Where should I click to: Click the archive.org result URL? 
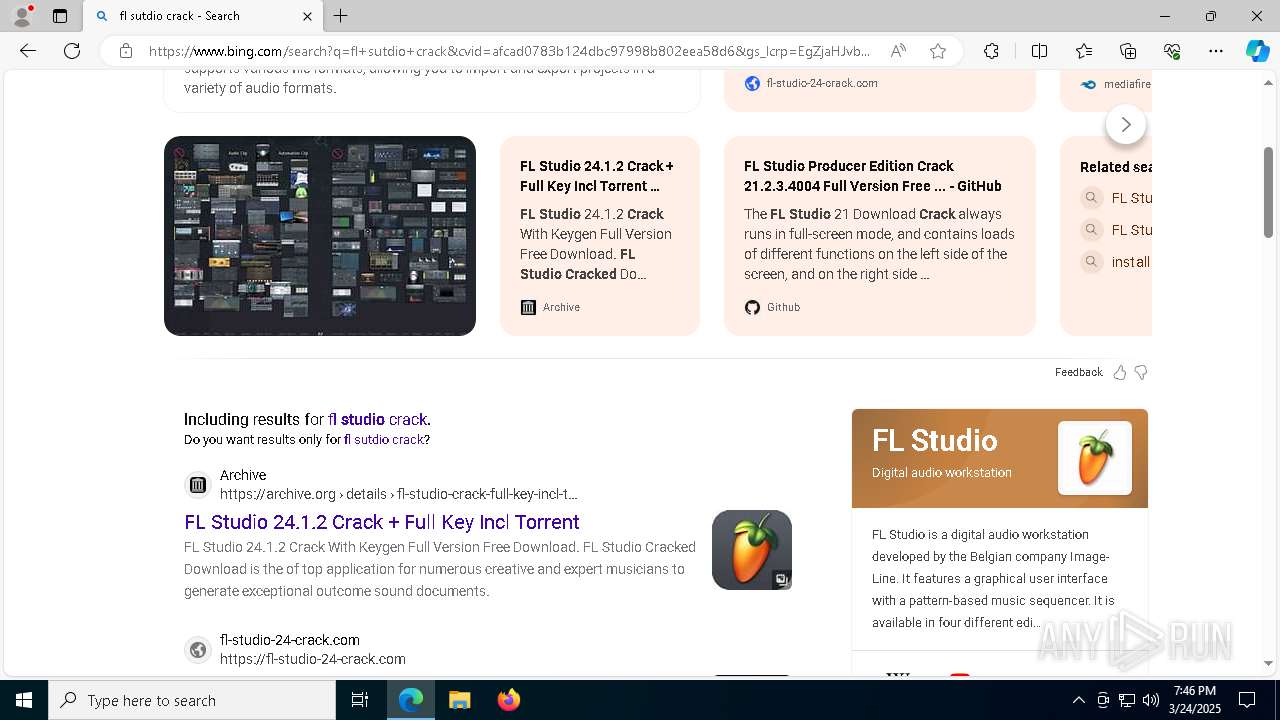point(399,494)
